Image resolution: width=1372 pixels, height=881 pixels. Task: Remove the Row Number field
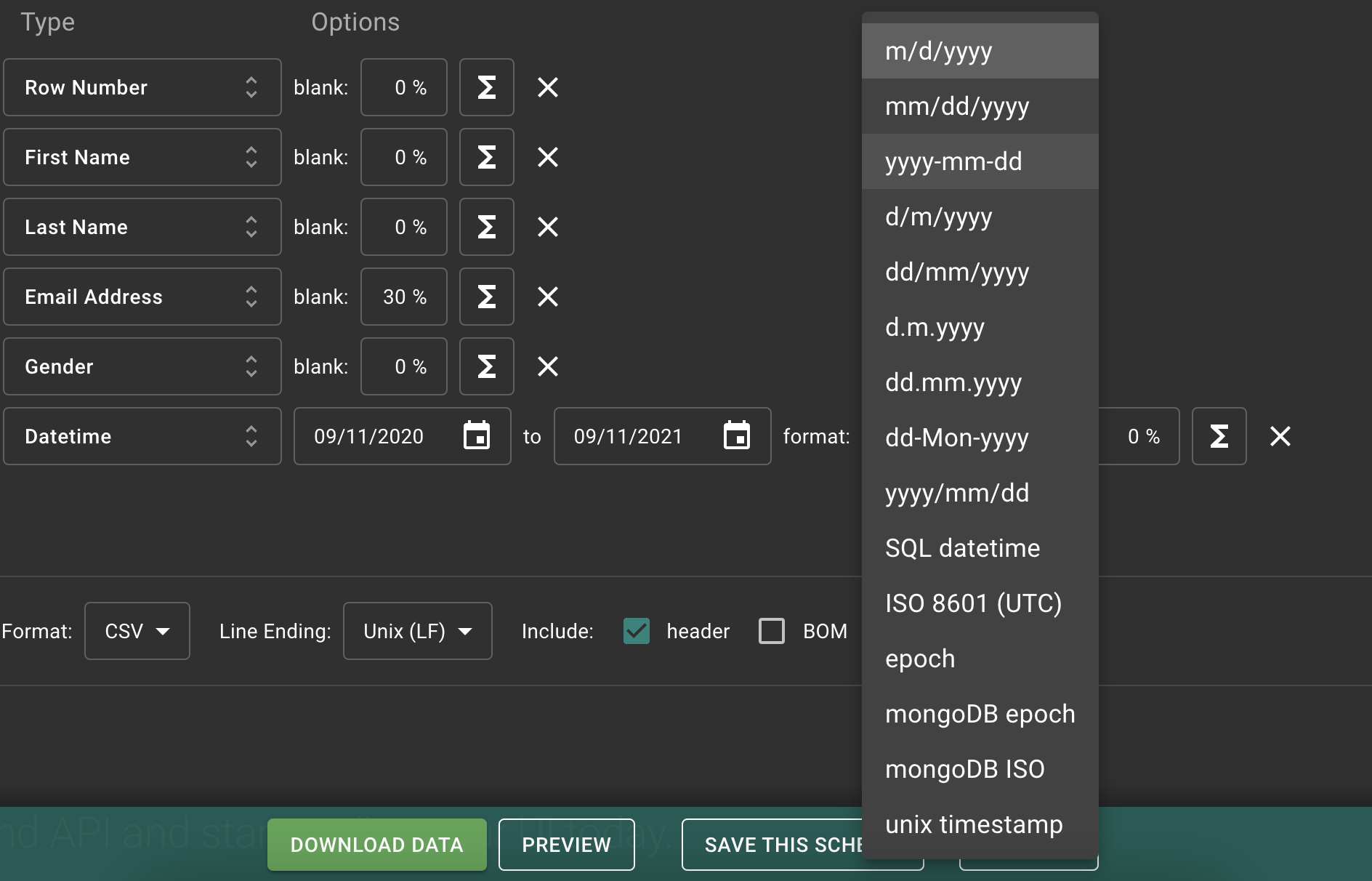(548, 87)
